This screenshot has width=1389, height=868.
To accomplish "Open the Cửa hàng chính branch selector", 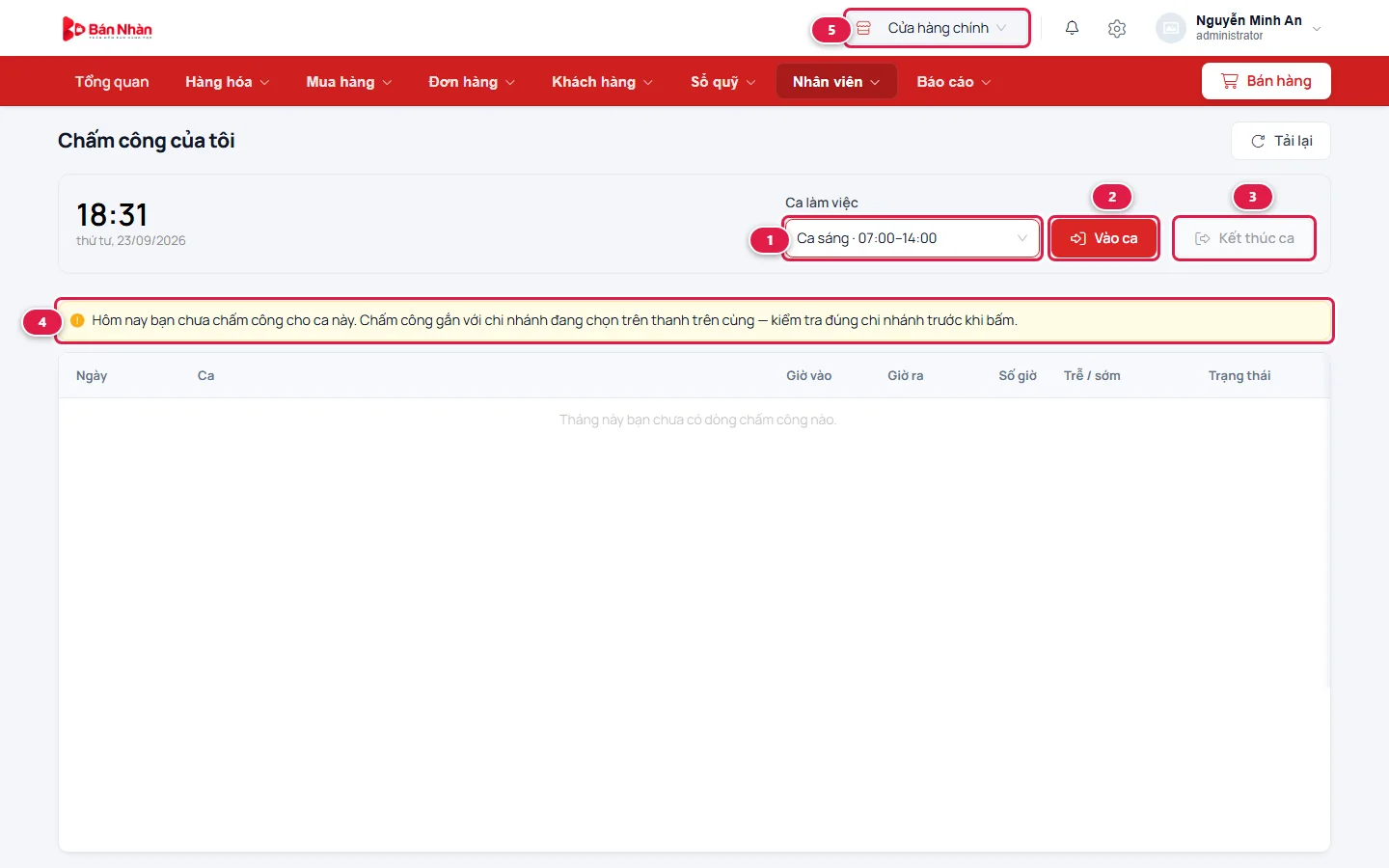I will tap(937, 28).
